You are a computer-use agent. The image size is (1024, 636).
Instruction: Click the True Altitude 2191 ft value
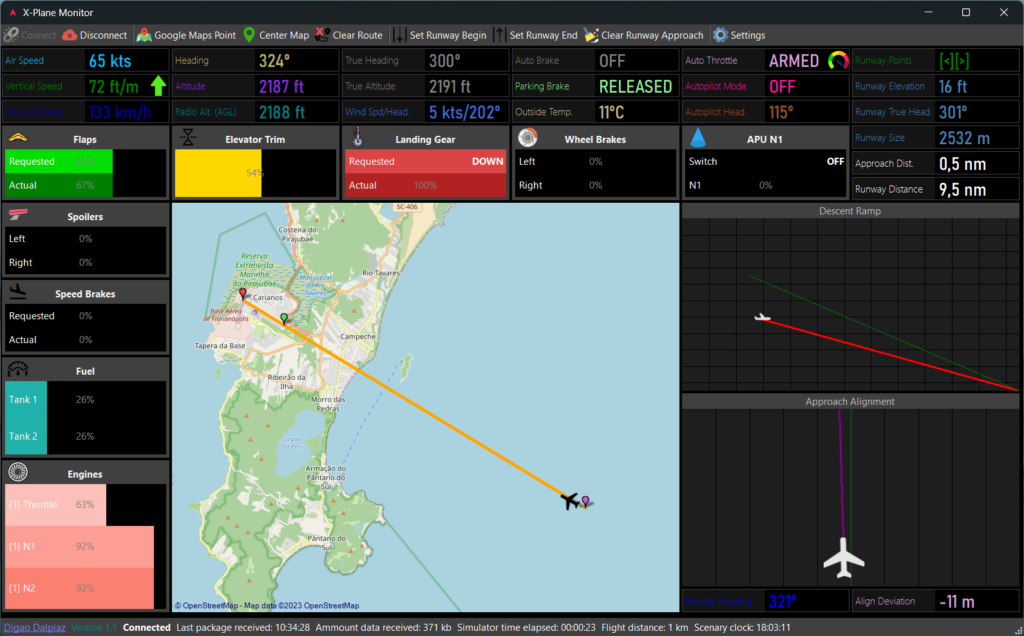click(449, 86)
